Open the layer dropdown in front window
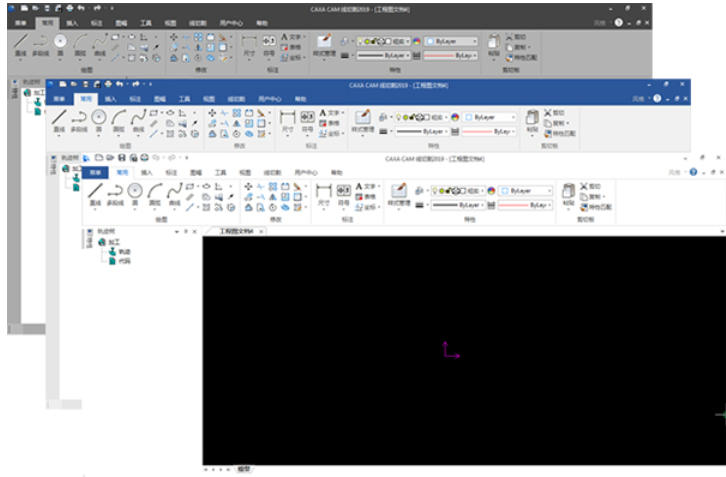The image size is (726, 477). coord(482,190)
